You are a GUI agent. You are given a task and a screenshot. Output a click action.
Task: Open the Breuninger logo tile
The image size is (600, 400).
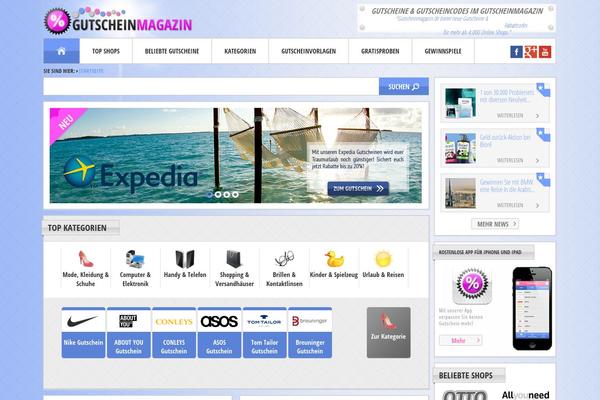pyautogui.click(x=310, y=321)
